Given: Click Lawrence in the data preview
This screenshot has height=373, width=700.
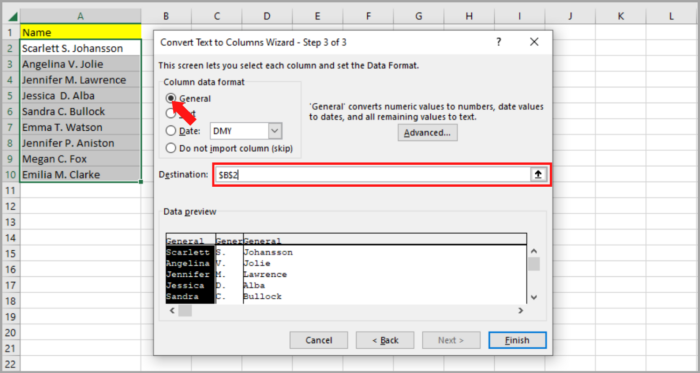Looking at the screenshot, I should click(265, 274).
